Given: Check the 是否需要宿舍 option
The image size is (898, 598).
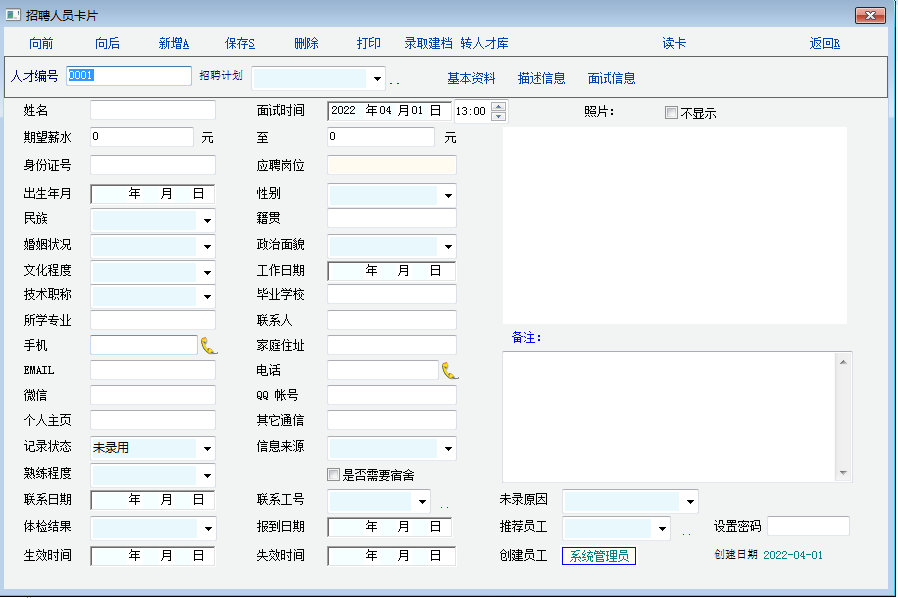Looking at the screenshot, I should (334, 475).
